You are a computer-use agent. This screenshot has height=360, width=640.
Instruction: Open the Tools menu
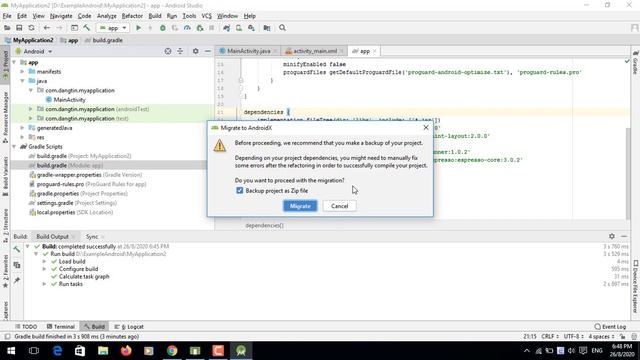pyautogui.click(x=189, y=16)
